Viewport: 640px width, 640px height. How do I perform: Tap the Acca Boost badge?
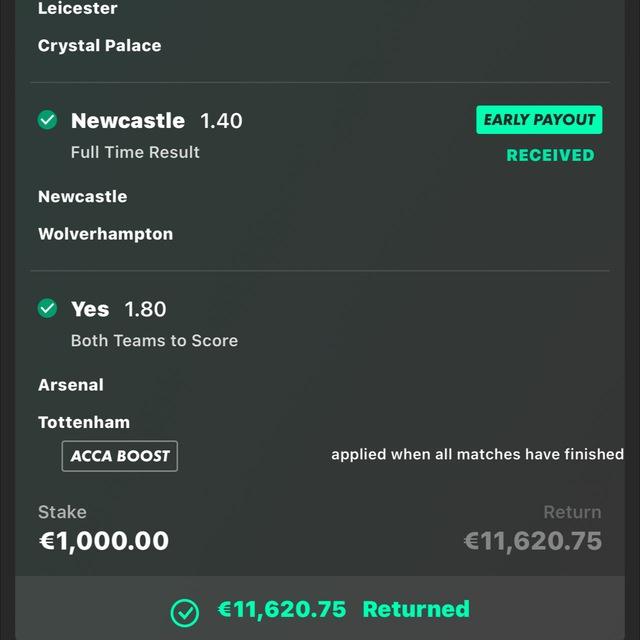[x=120, y=456]
